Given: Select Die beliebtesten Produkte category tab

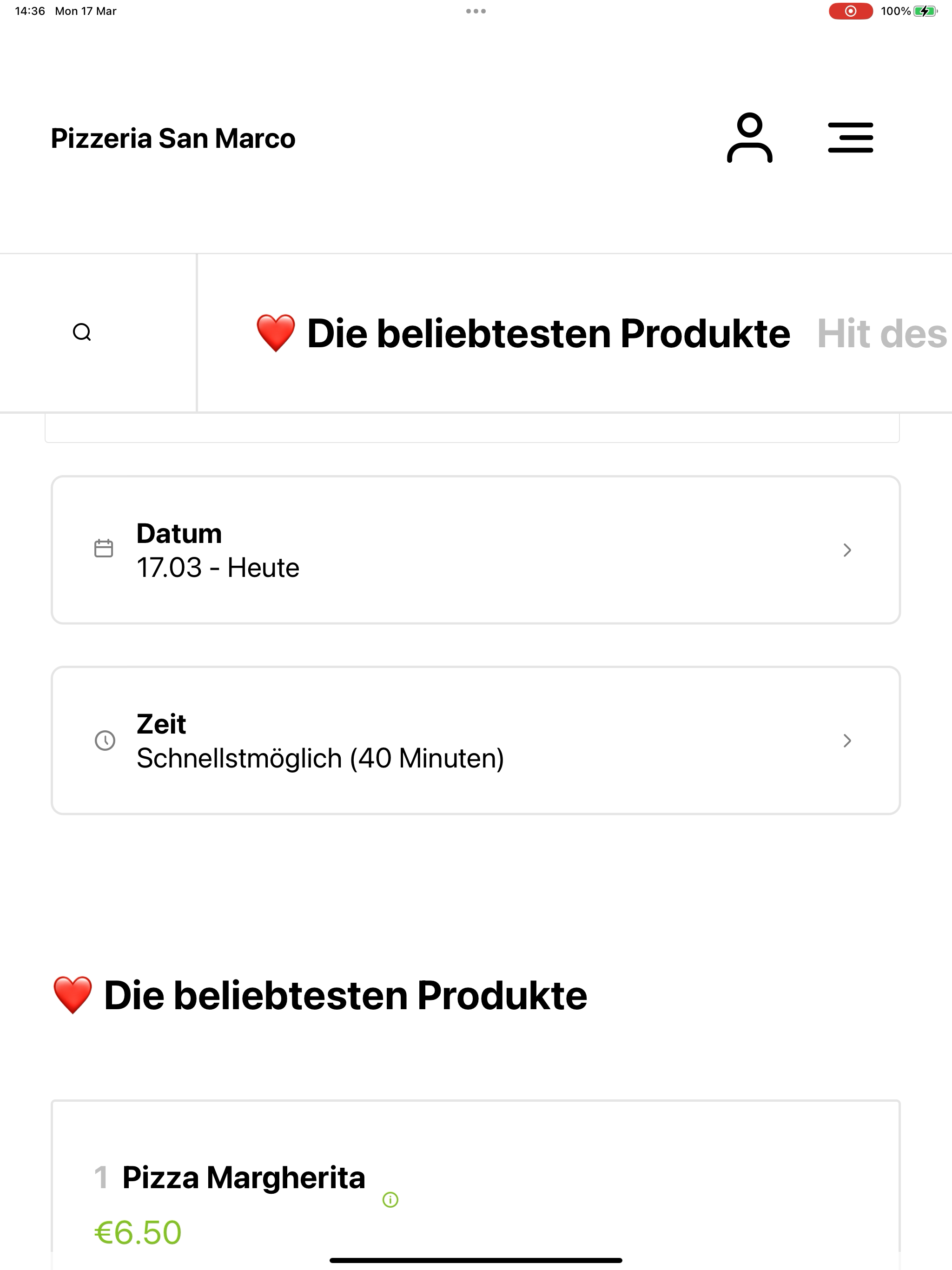Looking at the screenshot, I should click(x=522, y=333).
